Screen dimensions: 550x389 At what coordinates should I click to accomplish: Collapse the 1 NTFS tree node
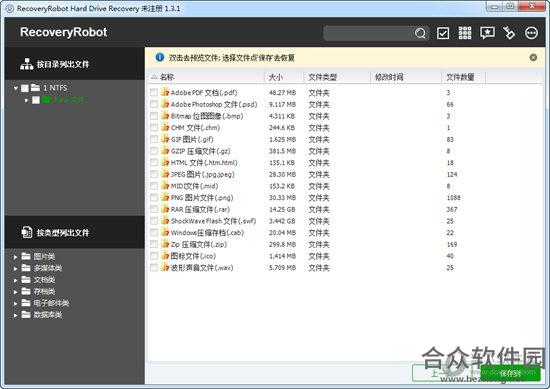pos(15,88)
